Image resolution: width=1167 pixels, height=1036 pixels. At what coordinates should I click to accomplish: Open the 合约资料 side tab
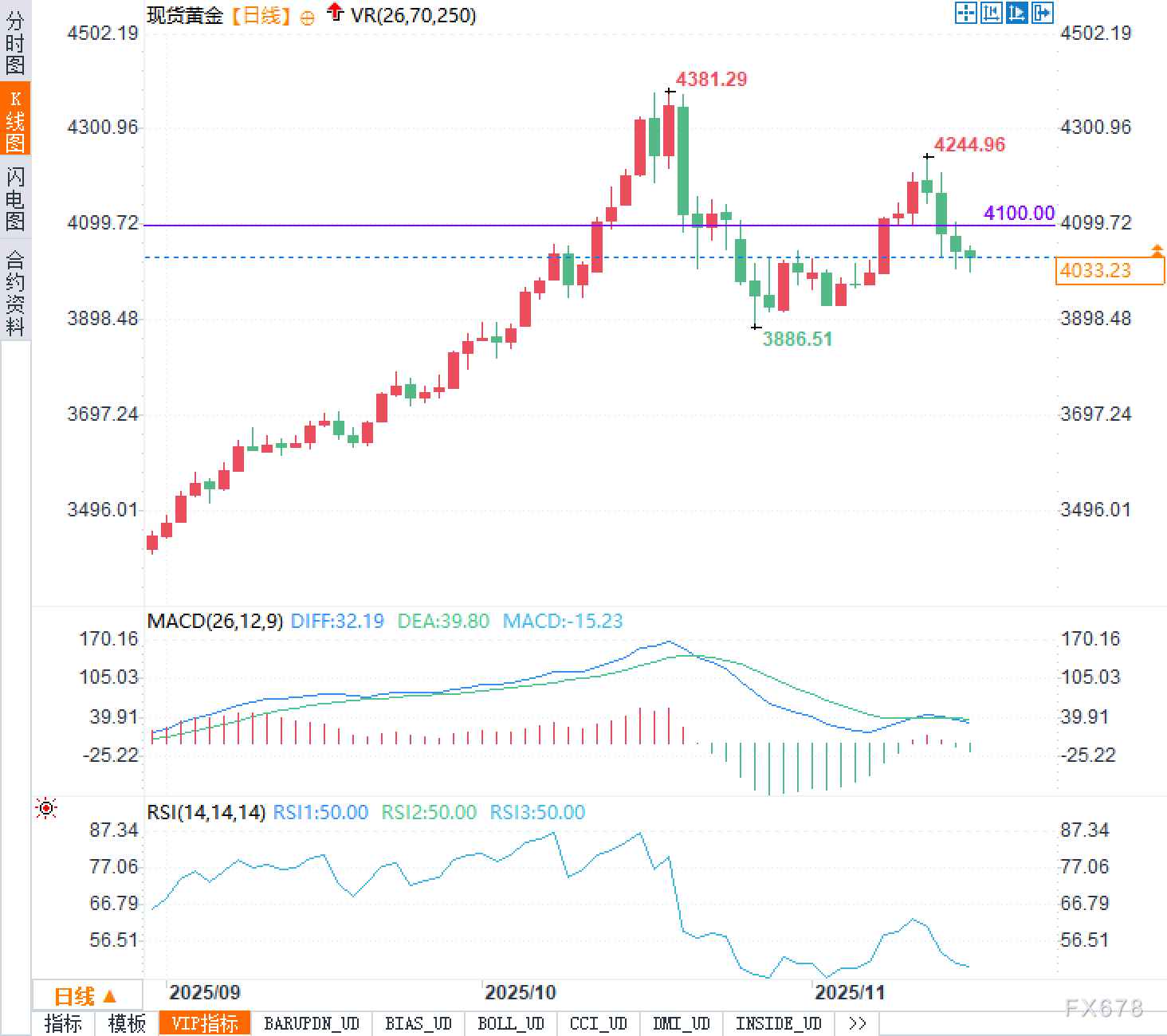(x=15, y=292)
